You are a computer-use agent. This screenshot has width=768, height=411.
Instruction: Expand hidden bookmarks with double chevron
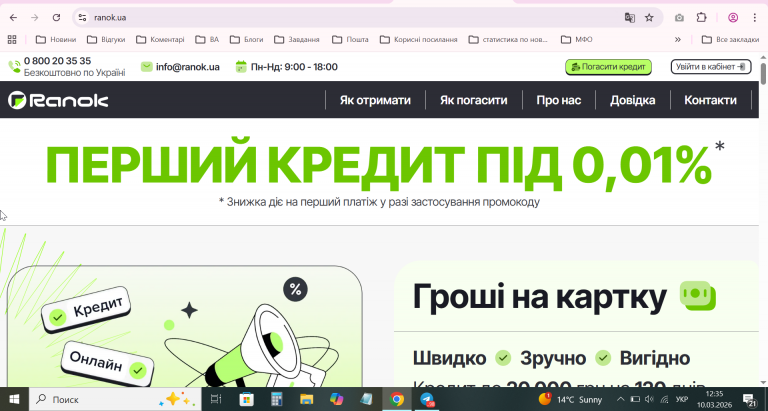click(678, 39)
